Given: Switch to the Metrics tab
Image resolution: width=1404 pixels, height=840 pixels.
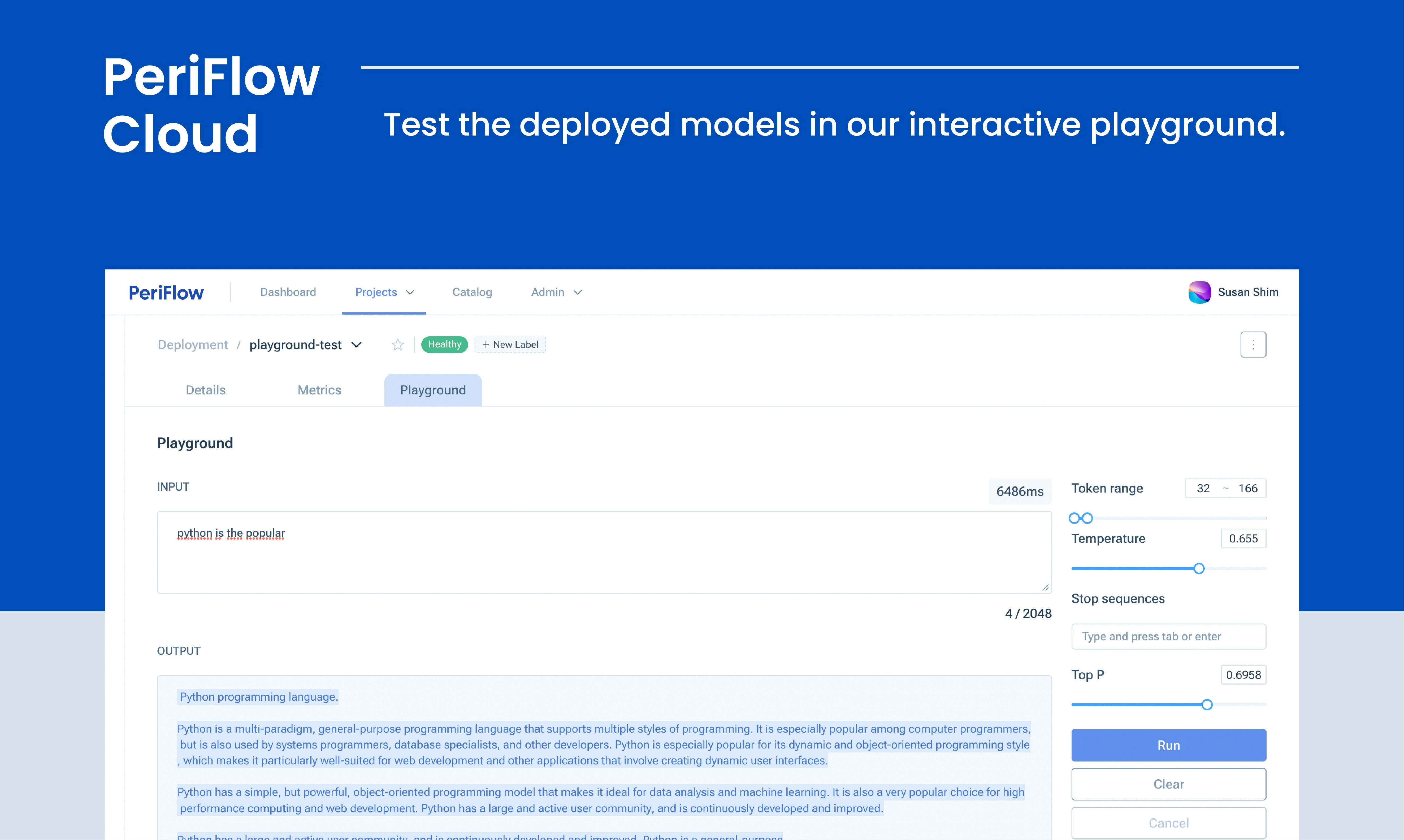Looking at the screenshot, I should [x=319, y=390].
